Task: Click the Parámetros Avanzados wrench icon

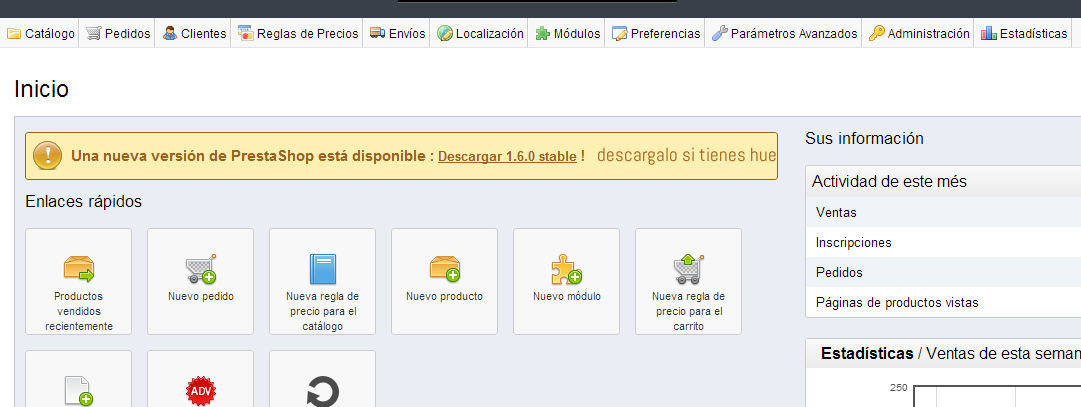Action: pyautogui.click(x=719, y=33)
